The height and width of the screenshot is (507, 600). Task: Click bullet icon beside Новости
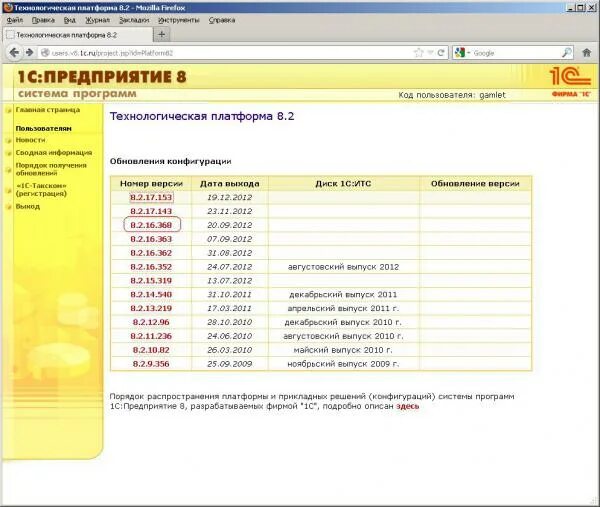8,141
